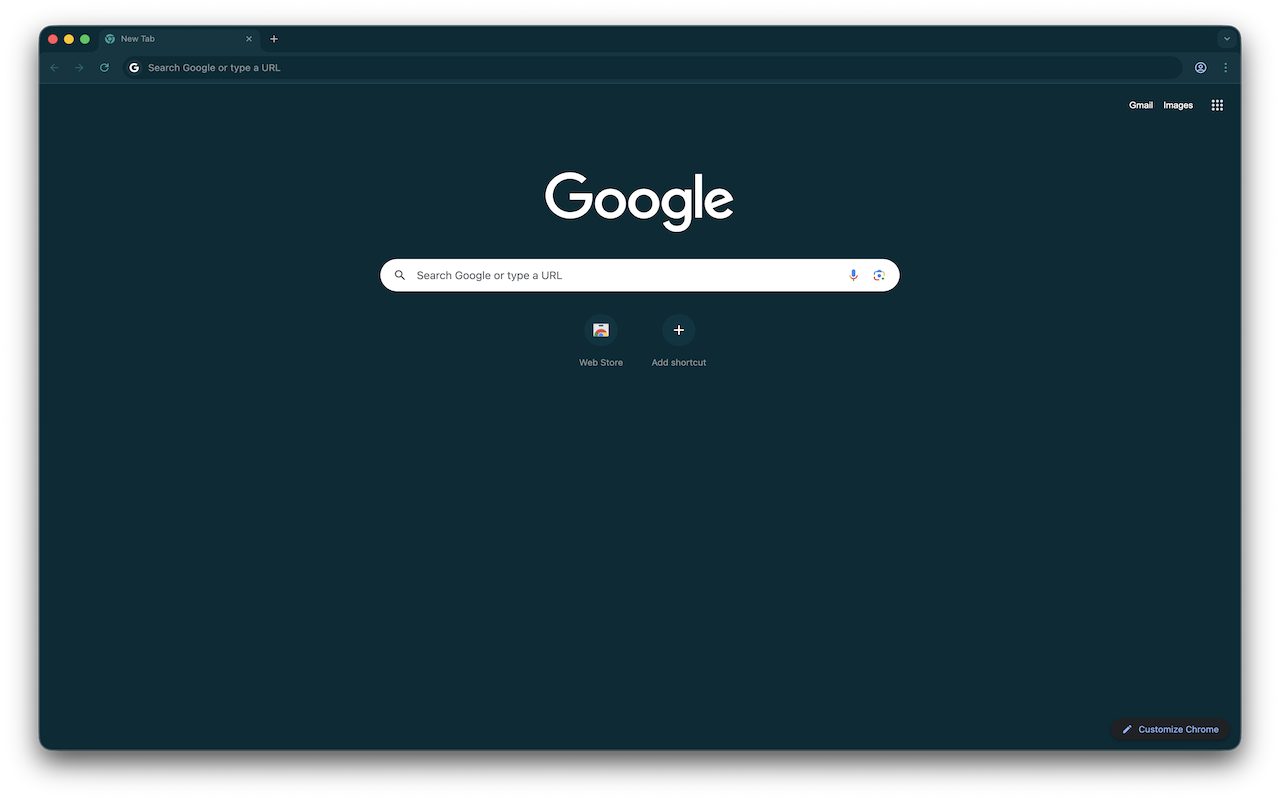This screenshot has height=800, width=1280.
Task: Click the Google icon in the address bar
Action: click(134, 68)
